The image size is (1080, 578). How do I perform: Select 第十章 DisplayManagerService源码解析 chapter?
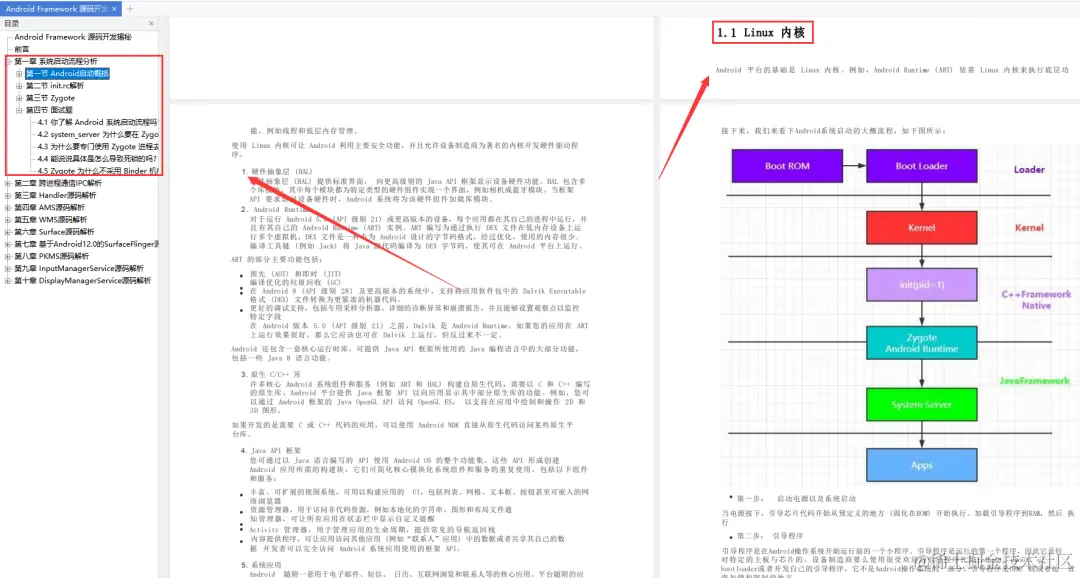click(83, 281)
